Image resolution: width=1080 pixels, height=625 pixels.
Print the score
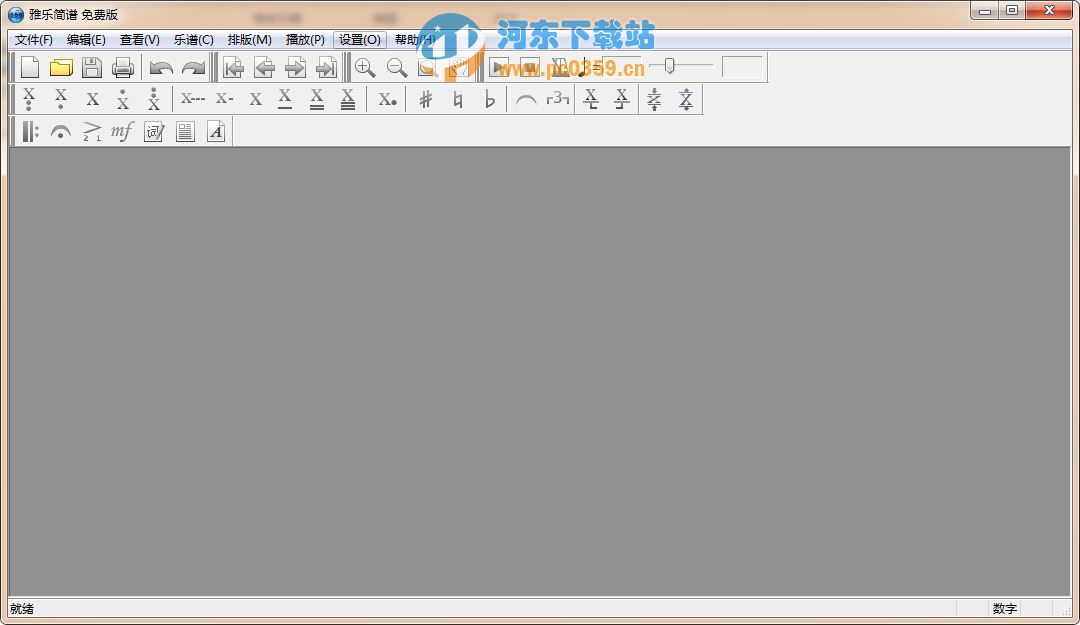122,67
